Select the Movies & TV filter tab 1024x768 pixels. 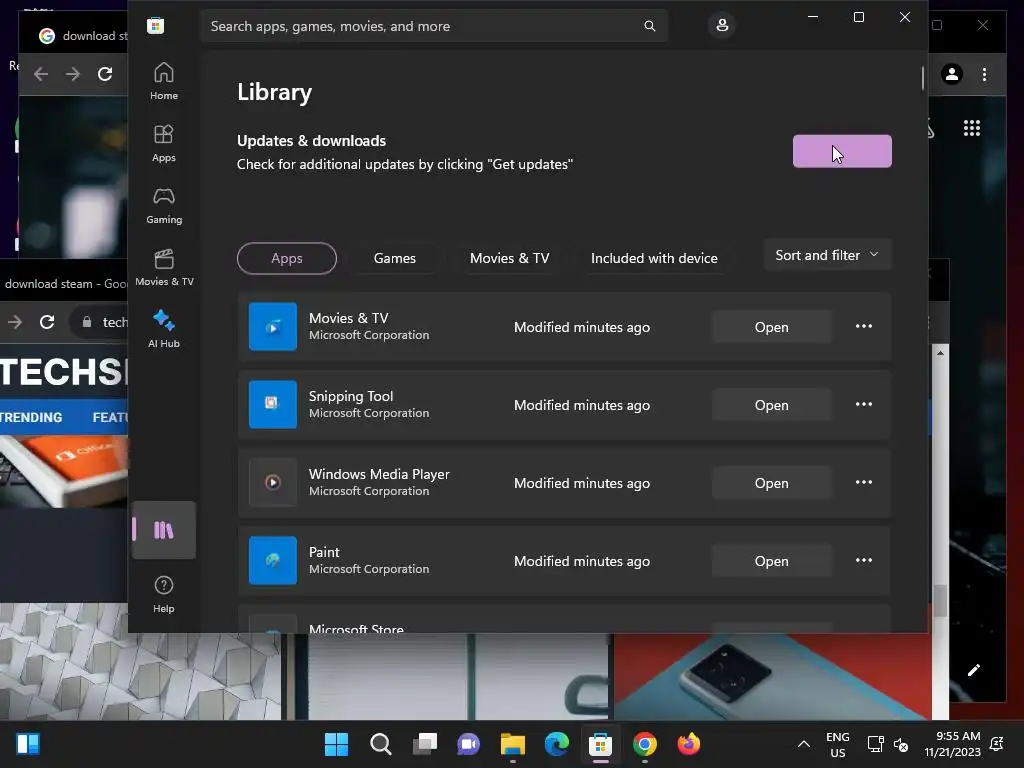click(x=509, y=258)
